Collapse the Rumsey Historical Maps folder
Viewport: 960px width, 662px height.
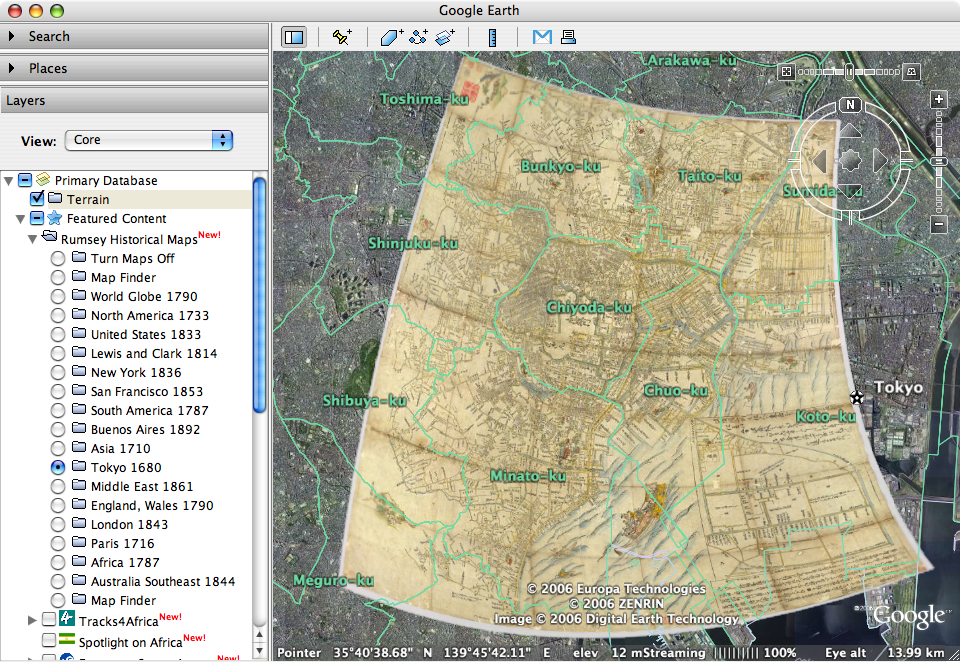tap(32, 239)
